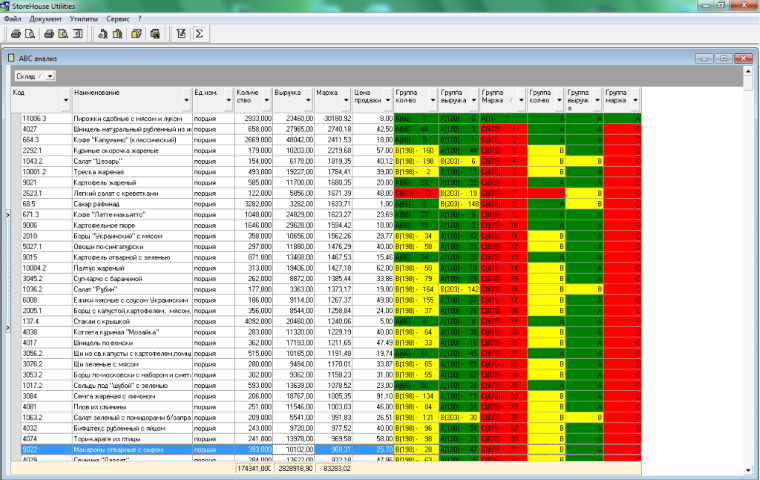Open the Сервис menu
Viewport: 760px width, 480px height.
[117, 18]
